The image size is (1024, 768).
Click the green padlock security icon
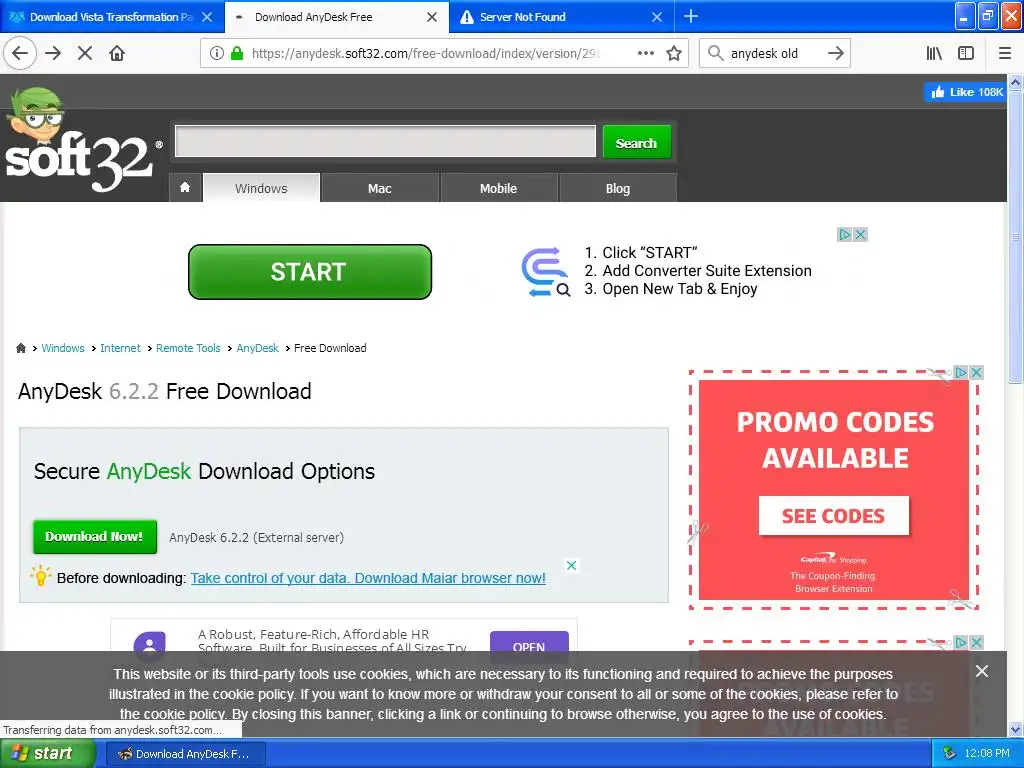click(x=237, y=53)
